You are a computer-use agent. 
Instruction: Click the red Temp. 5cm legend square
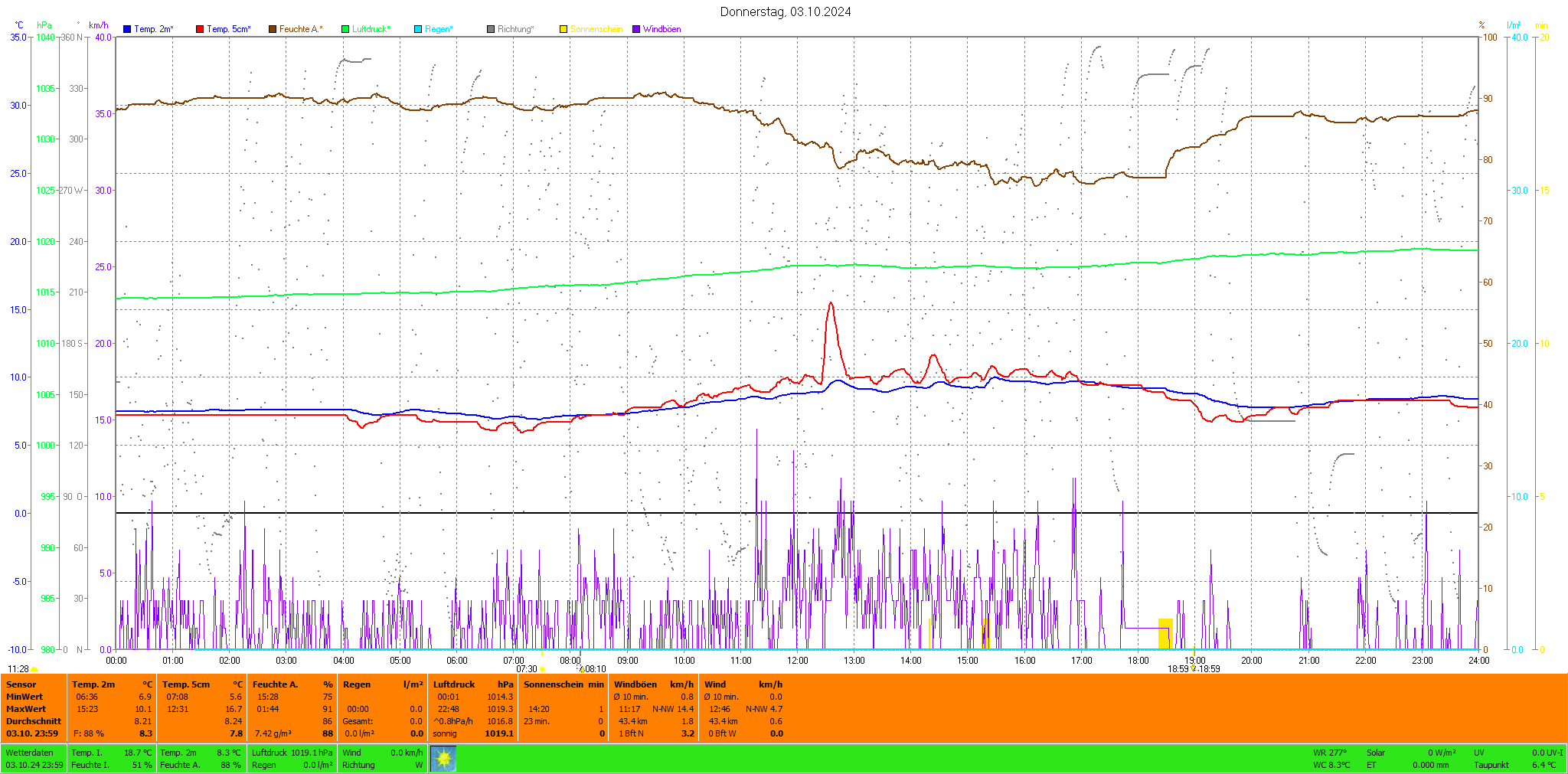200,29
